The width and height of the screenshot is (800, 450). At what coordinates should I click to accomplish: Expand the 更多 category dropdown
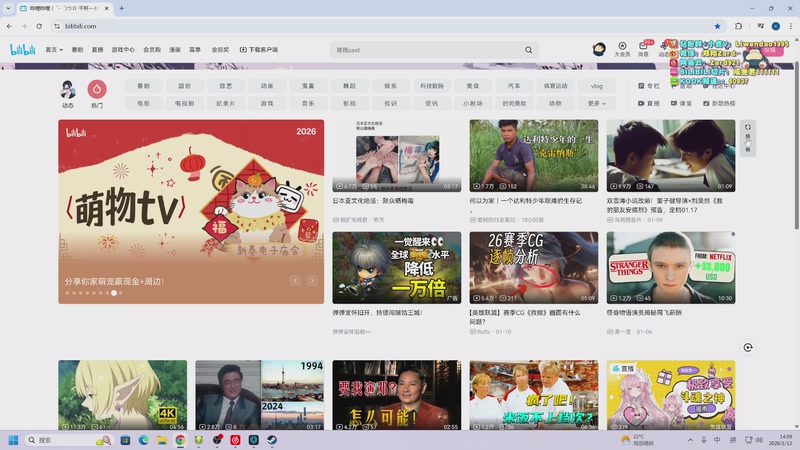click(596, 103)
